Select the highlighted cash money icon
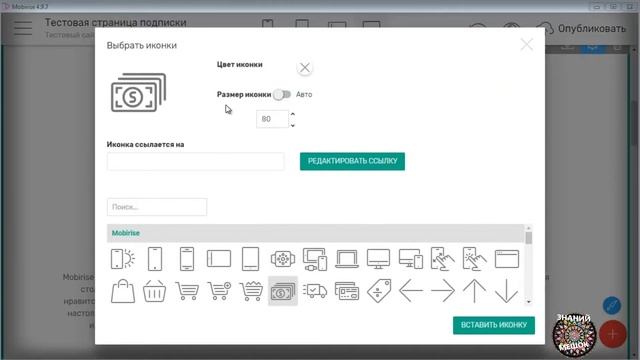640x360 pixels. 283,291
